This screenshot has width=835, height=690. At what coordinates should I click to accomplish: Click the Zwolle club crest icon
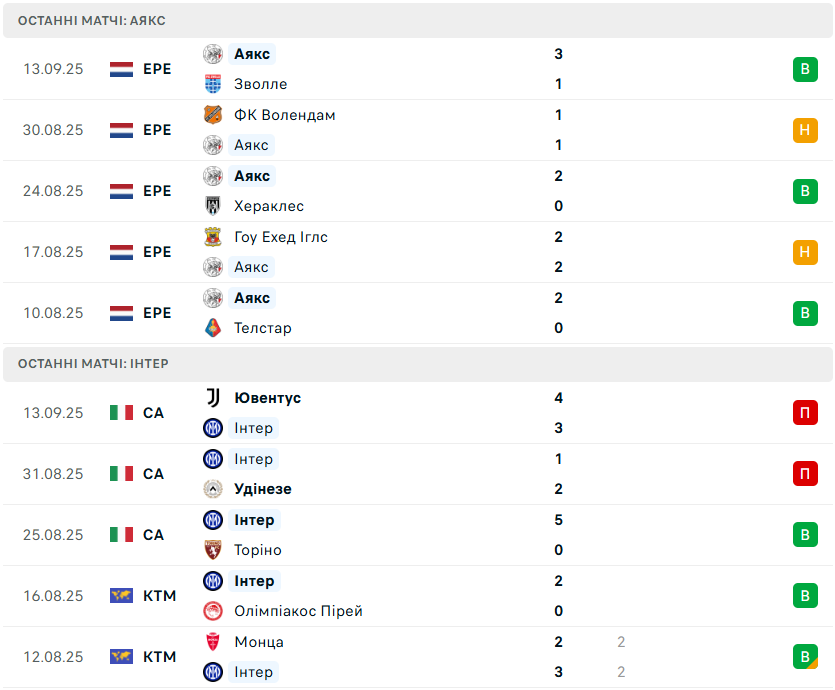[x=213, y=84]
